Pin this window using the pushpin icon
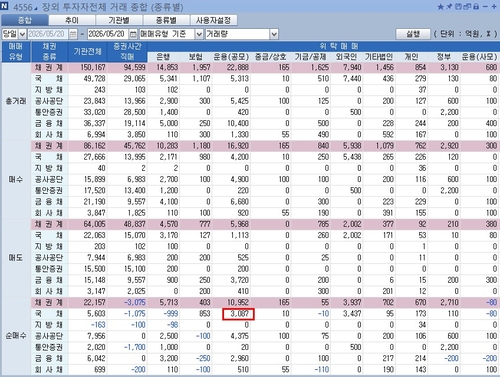Viewport: 500px width, 377px height. pos(449,6)
